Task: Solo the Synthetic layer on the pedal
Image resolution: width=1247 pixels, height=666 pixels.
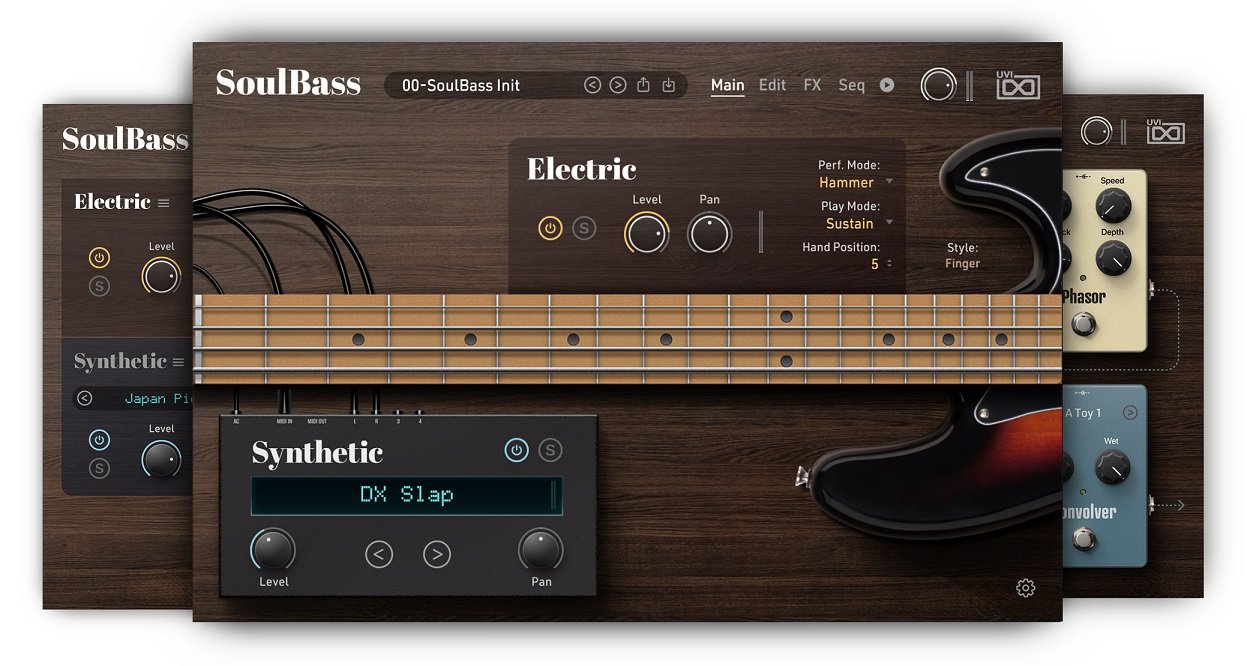Action: [550, 450]
